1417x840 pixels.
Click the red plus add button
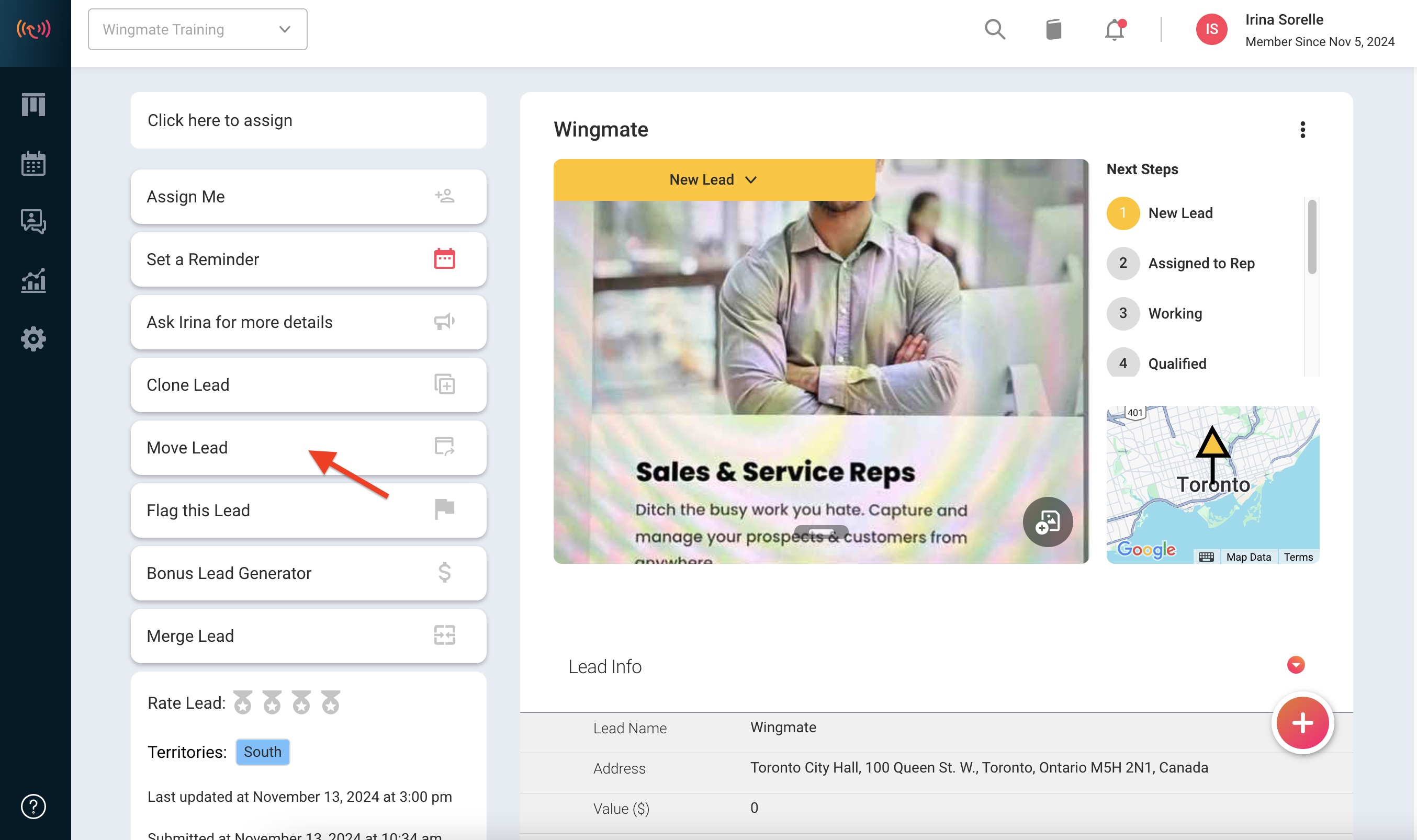click(x=1302, y=722)
